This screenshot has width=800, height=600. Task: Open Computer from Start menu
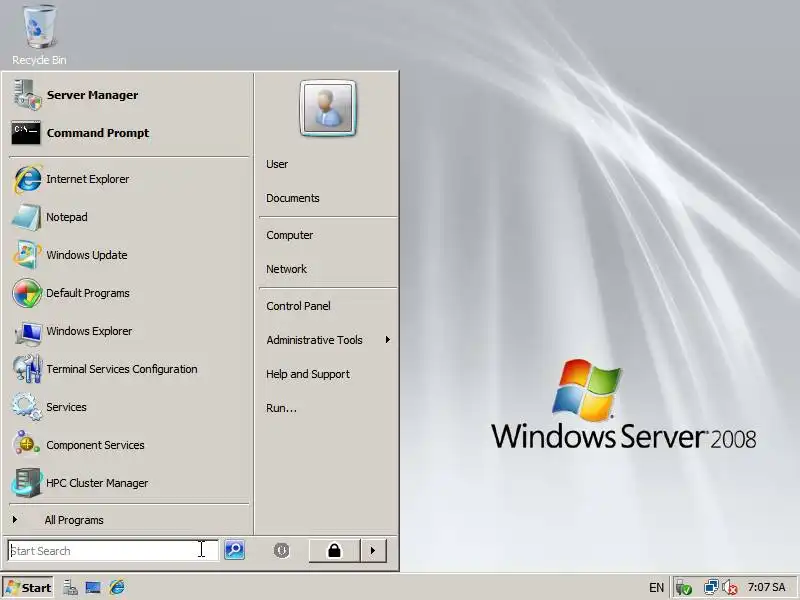[289, 235]
